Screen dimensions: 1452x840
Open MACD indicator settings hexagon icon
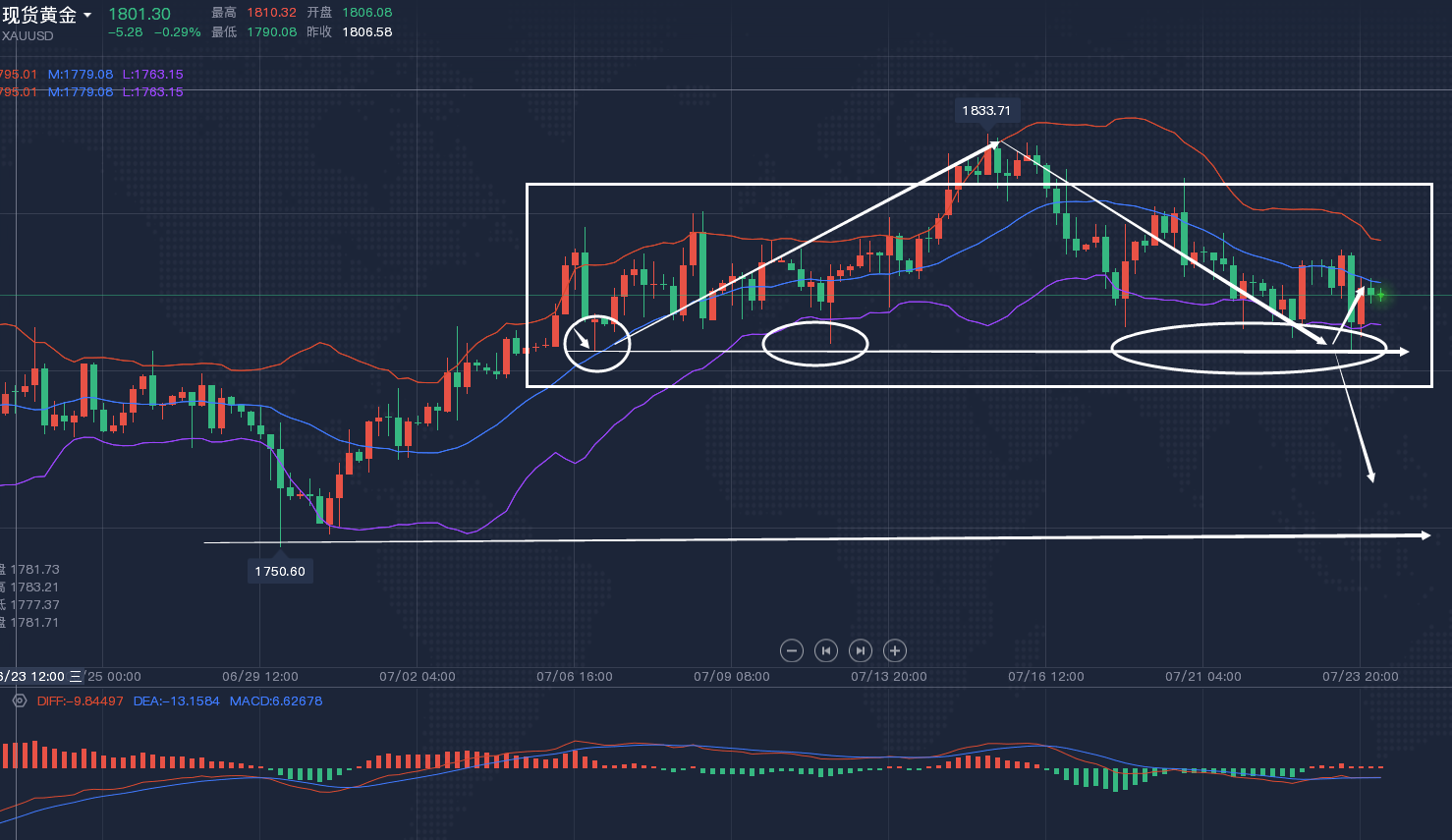(x=19, y=700)
